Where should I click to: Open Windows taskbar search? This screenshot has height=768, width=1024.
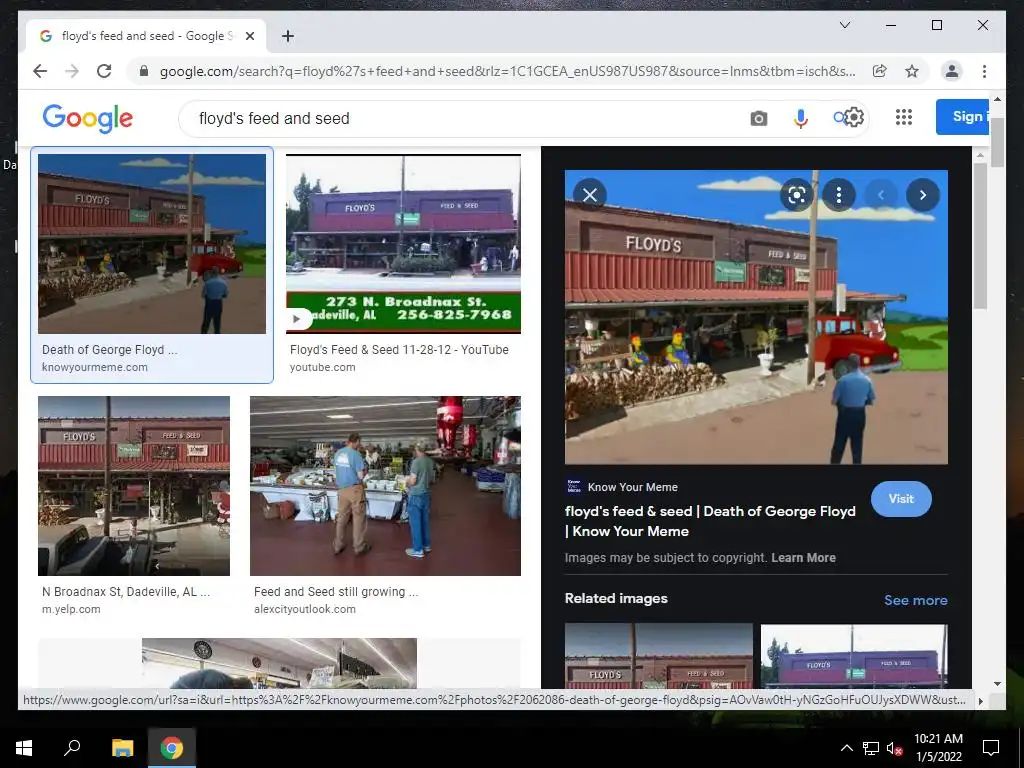(x=72, y=748)
